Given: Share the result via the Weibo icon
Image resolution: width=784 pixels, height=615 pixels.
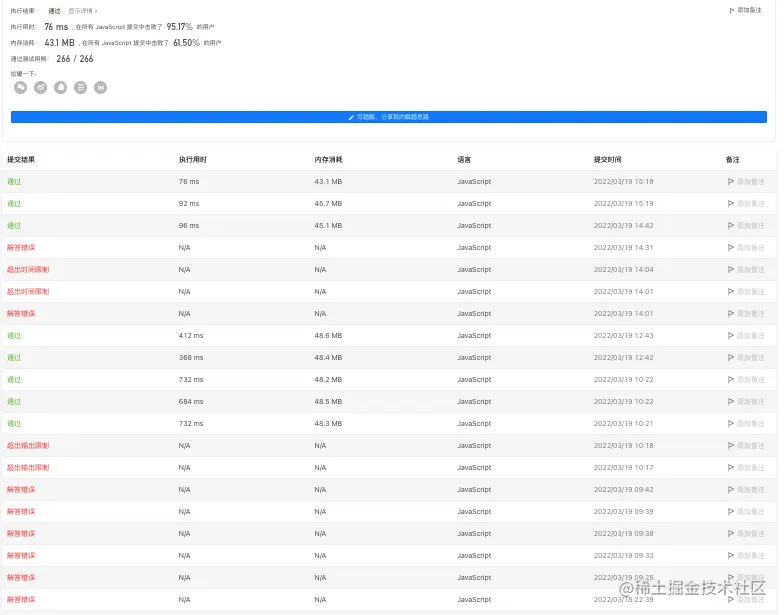Looking at the screenshot, I should [40, 88].
